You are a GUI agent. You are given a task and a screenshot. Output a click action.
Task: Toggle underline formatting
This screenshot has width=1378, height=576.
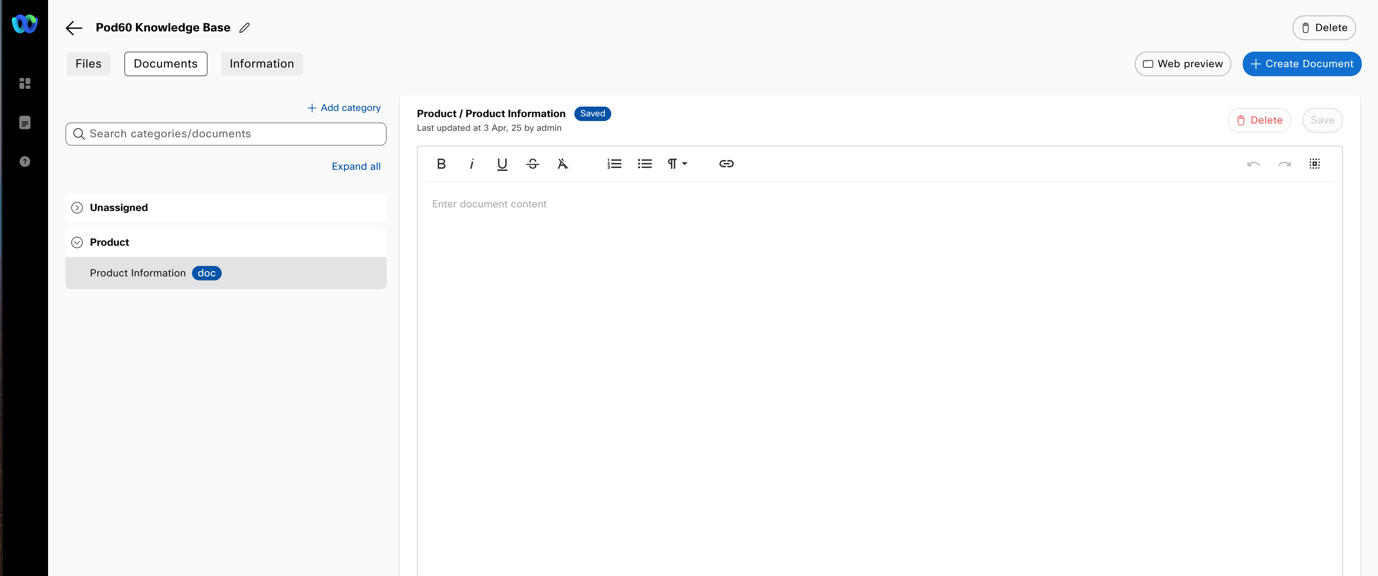click(x=502, y=164)
